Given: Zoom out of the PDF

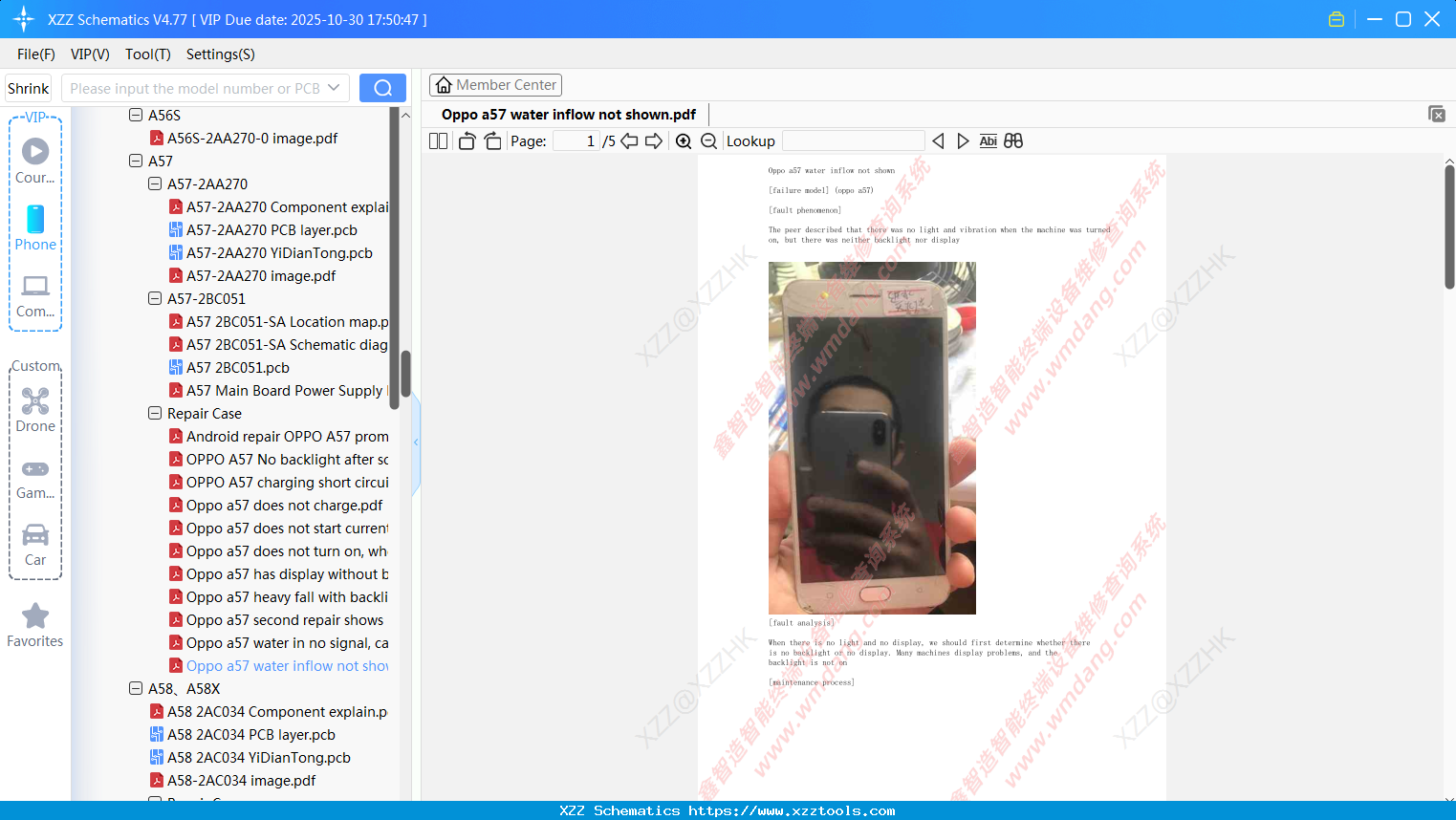Looking at the screenshot, I should click(x=708, y=141).
